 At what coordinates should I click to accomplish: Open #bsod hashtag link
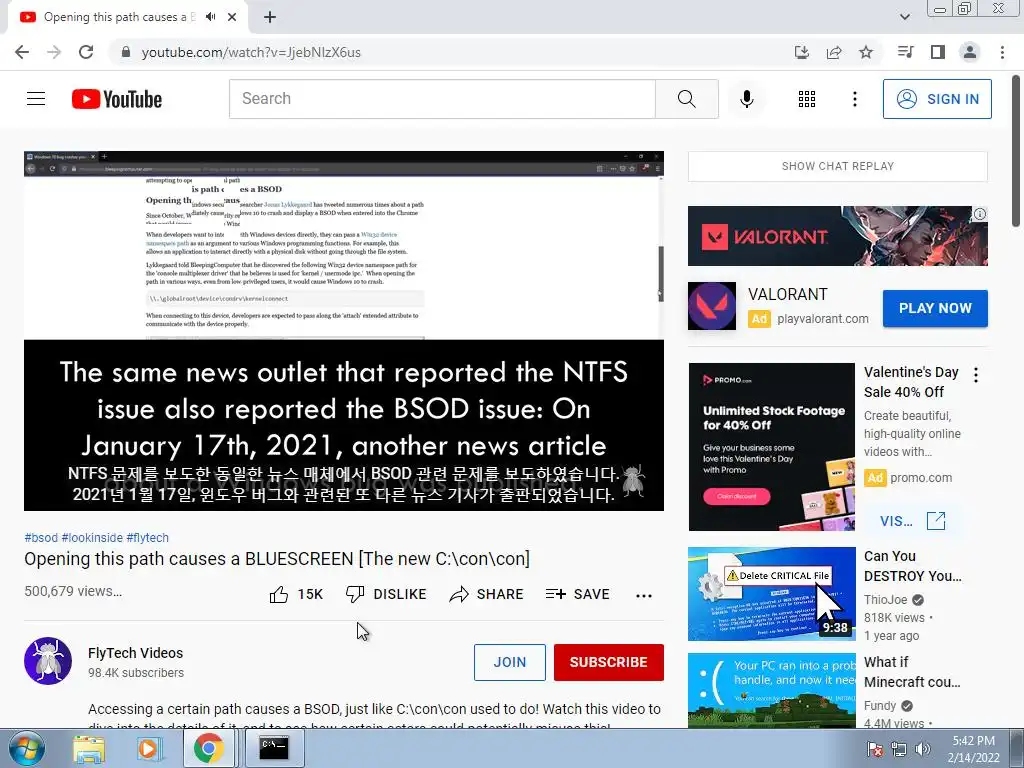pyautogui.click(x=41, y=537)
